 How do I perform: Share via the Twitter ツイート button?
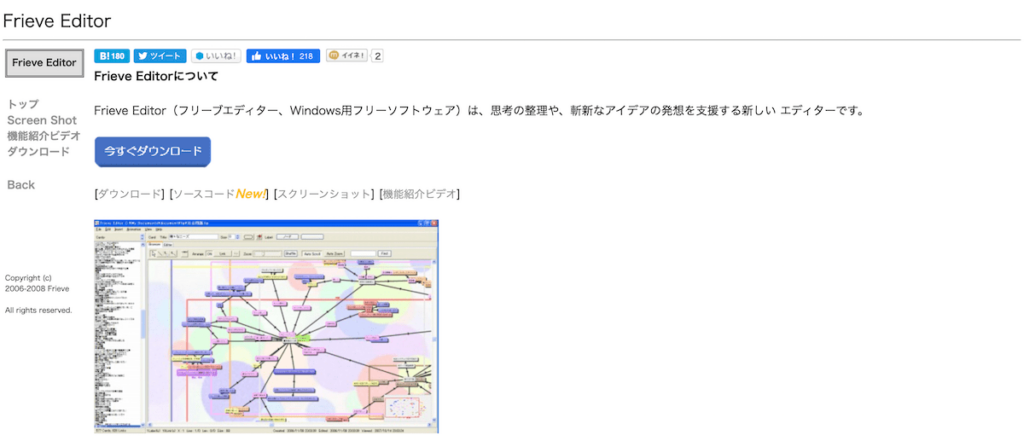[x=160, y=56]
